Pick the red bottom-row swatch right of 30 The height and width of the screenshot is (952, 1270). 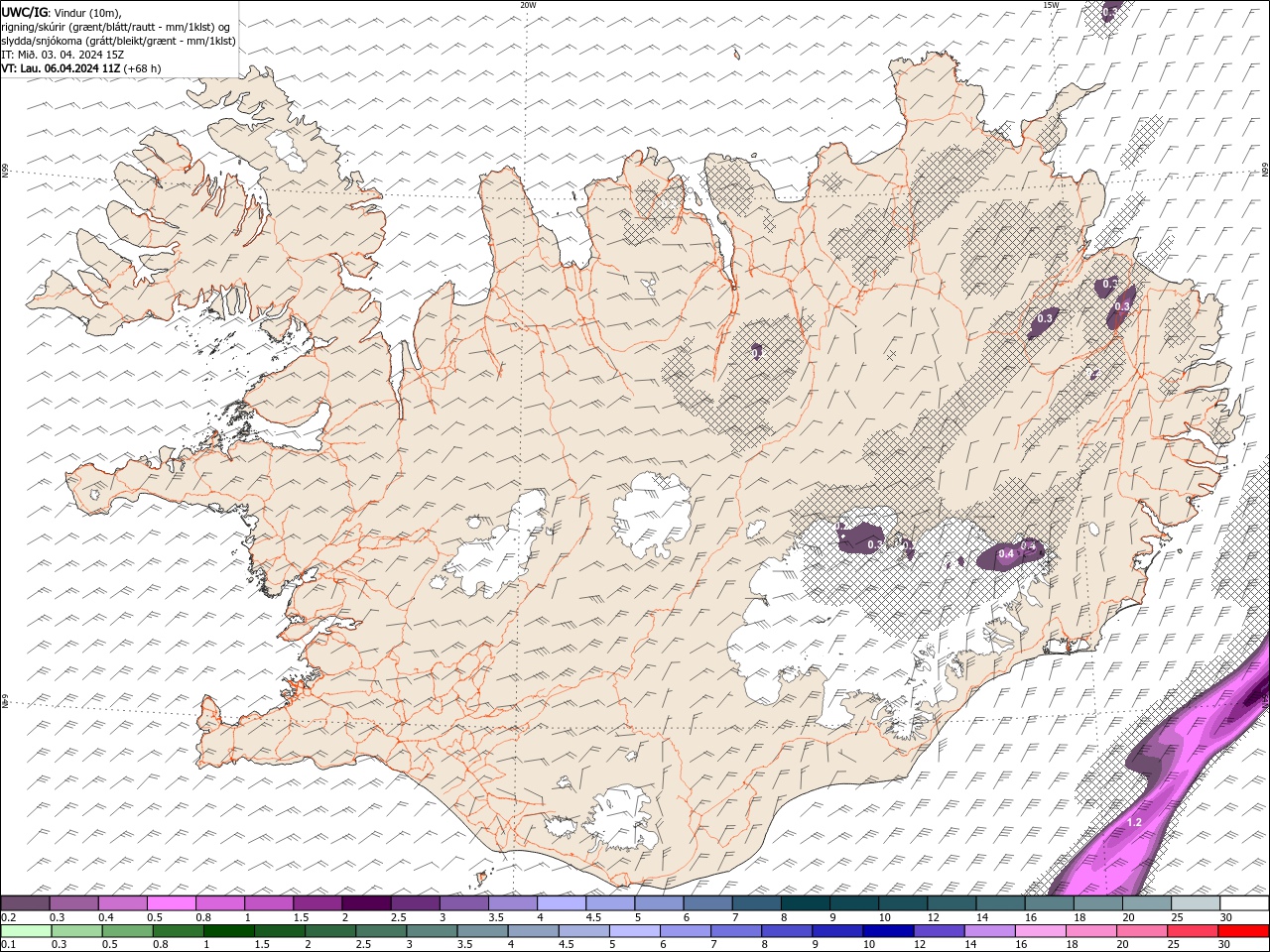(1243, 930)
